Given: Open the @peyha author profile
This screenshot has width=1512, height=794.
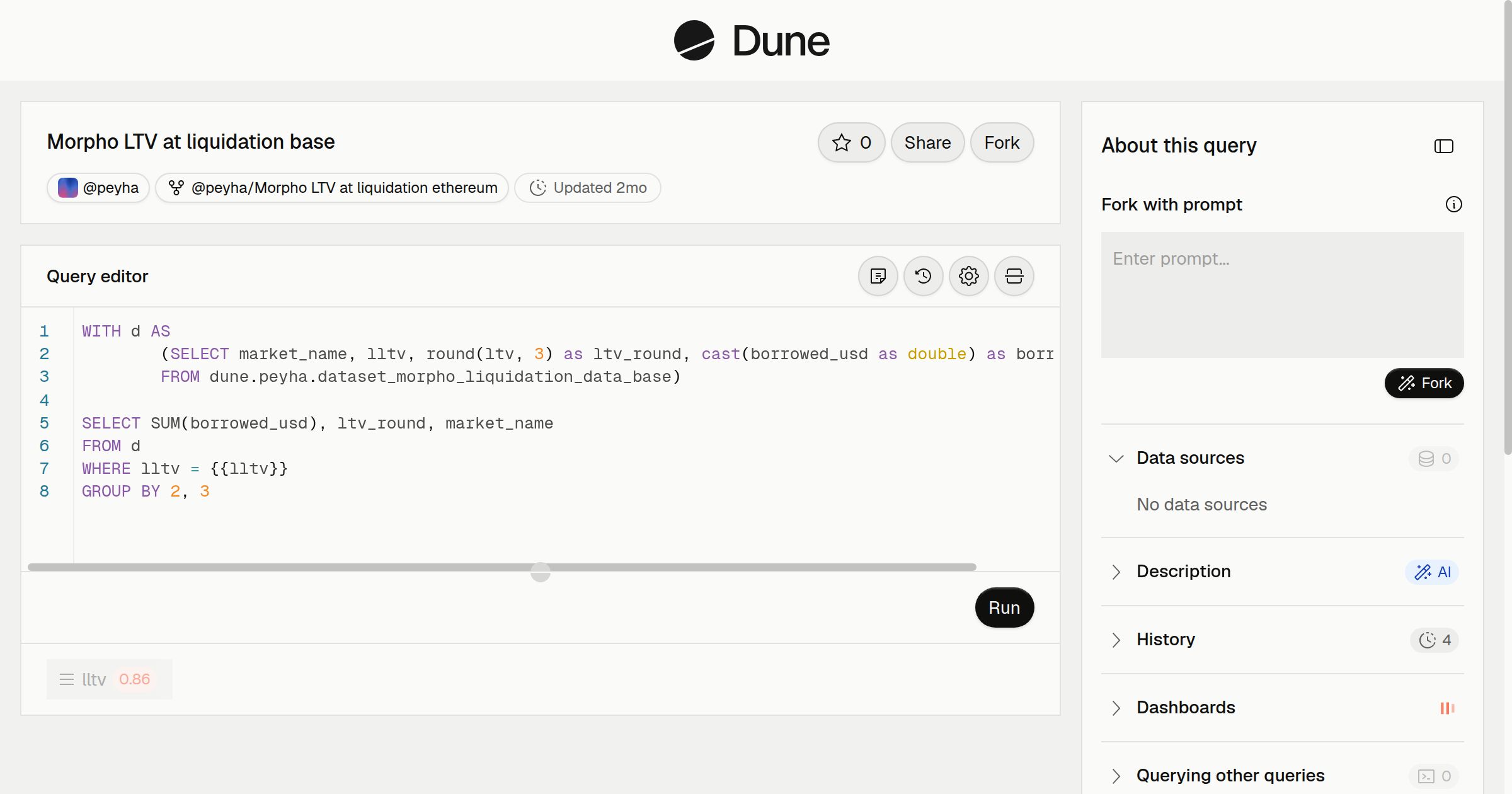Looking at the screenshot, I should click(x=98, y=188).
